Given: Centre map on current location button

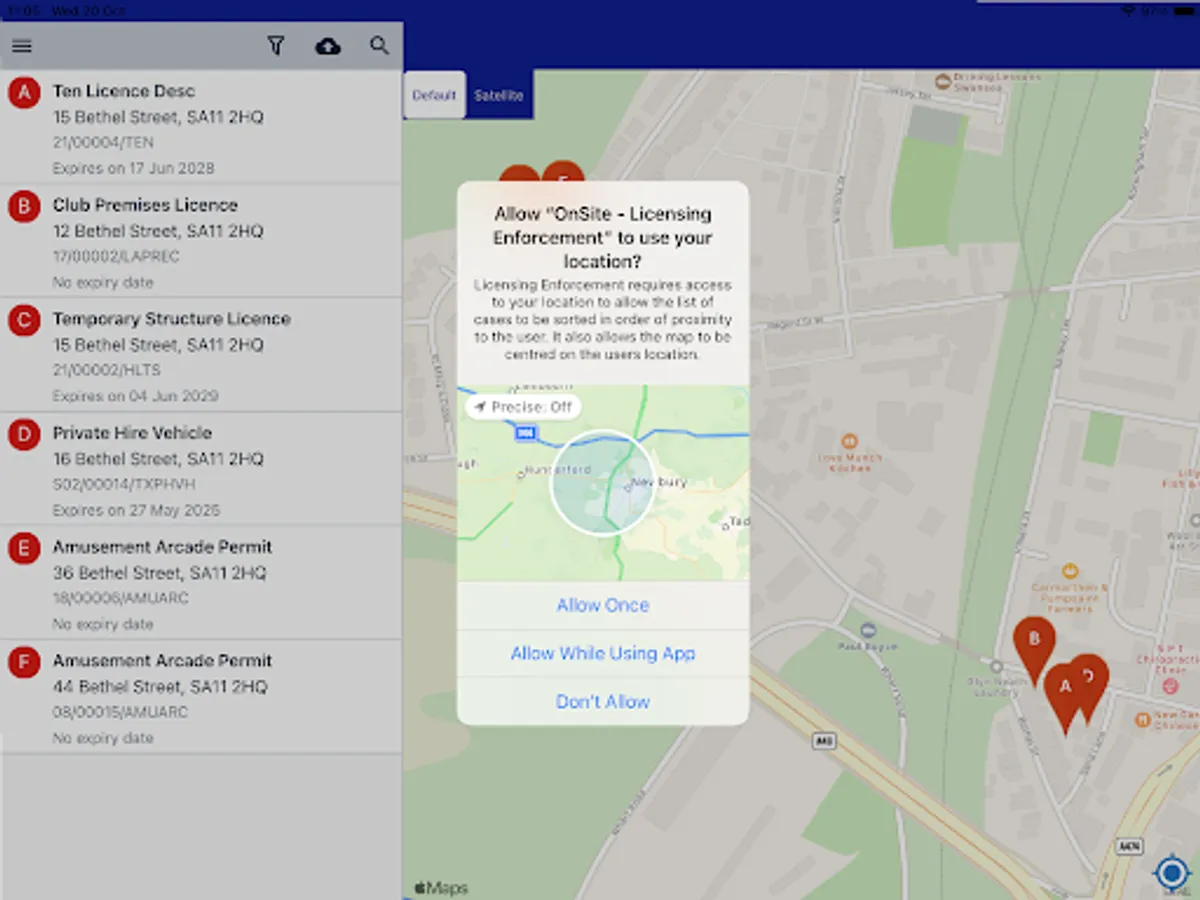Looking at the screenshot, I should coord(1171,873).
